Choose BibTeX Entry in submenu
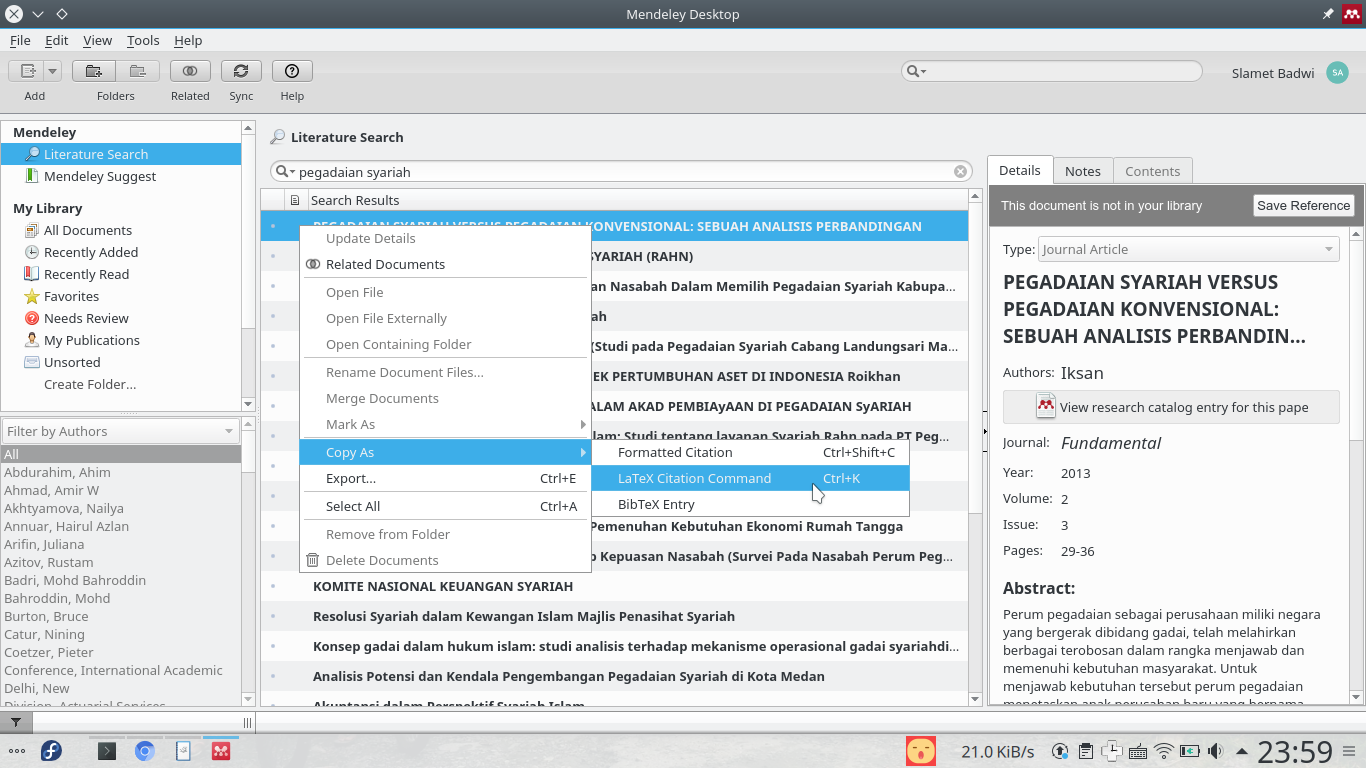Image resolution: width=1366 pixels, height=768 pixels. [750, 504]
